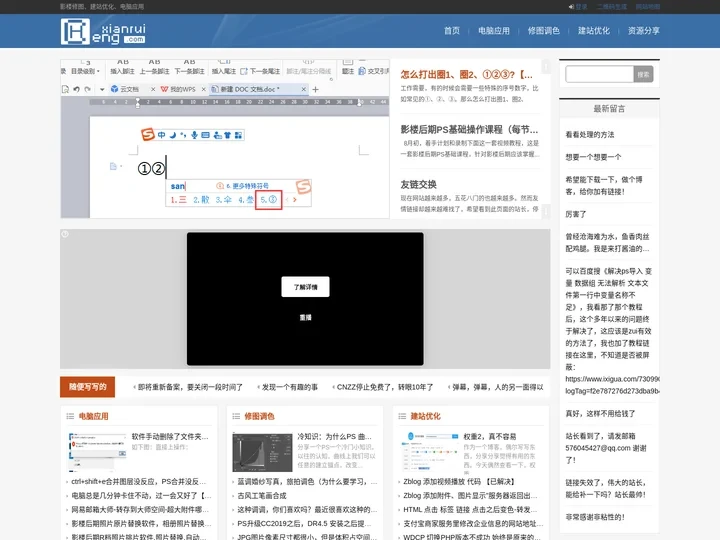Click the list icon beside 电脑应用 heading
The height and width of the screenshot is (540, 720).
pos(70,416)
